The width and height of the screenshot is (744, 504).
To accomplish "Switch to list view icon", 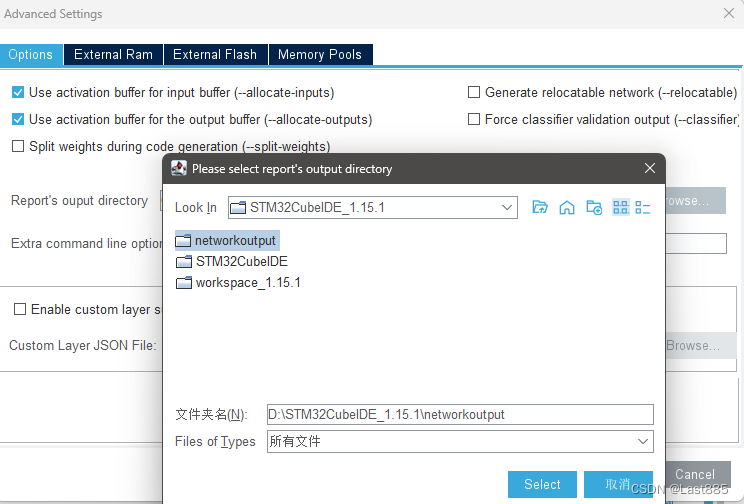I will pos(620,207).
